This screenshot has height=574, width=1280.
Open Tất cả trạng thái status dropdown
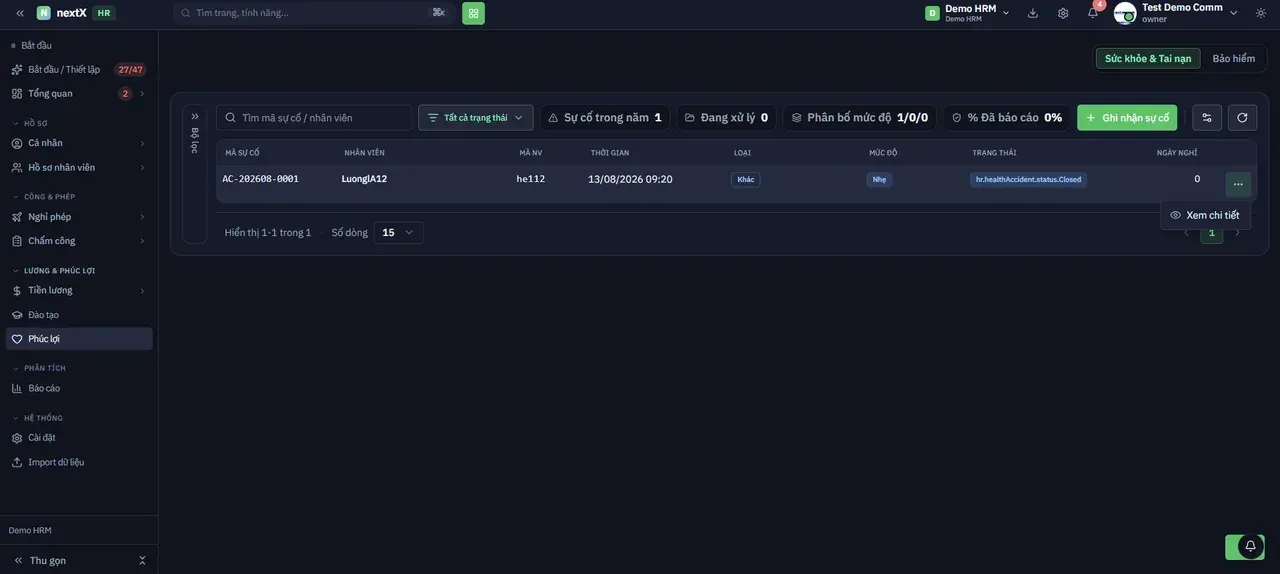click(476, 118)
